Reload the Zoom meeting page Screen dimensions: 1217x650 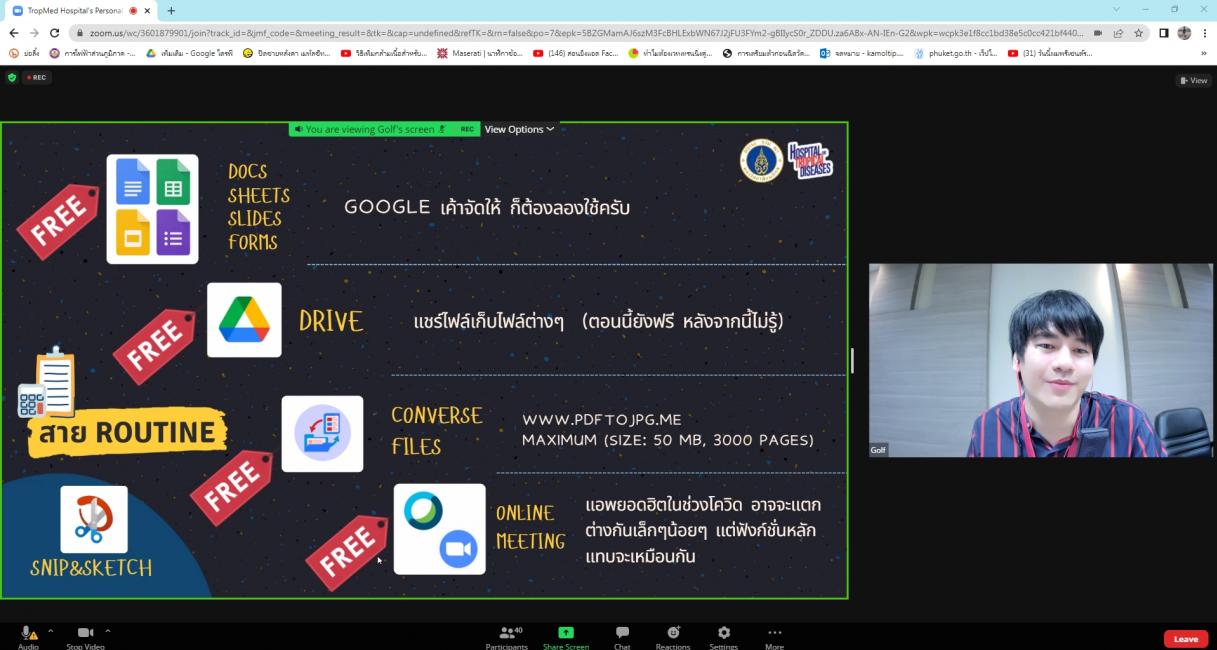pos(54,32)
